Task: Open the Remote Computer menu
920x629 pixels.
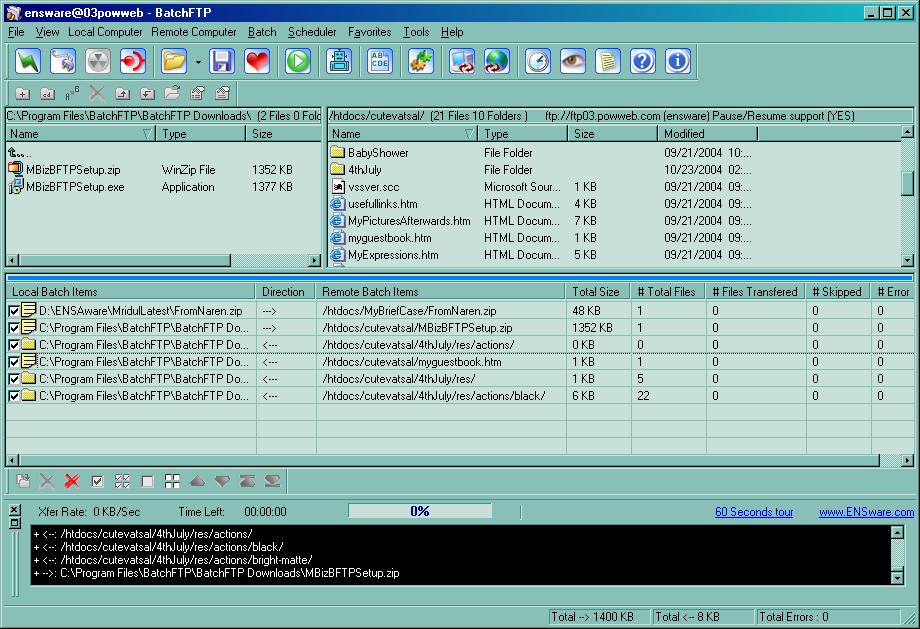Action: coord(194,32)
